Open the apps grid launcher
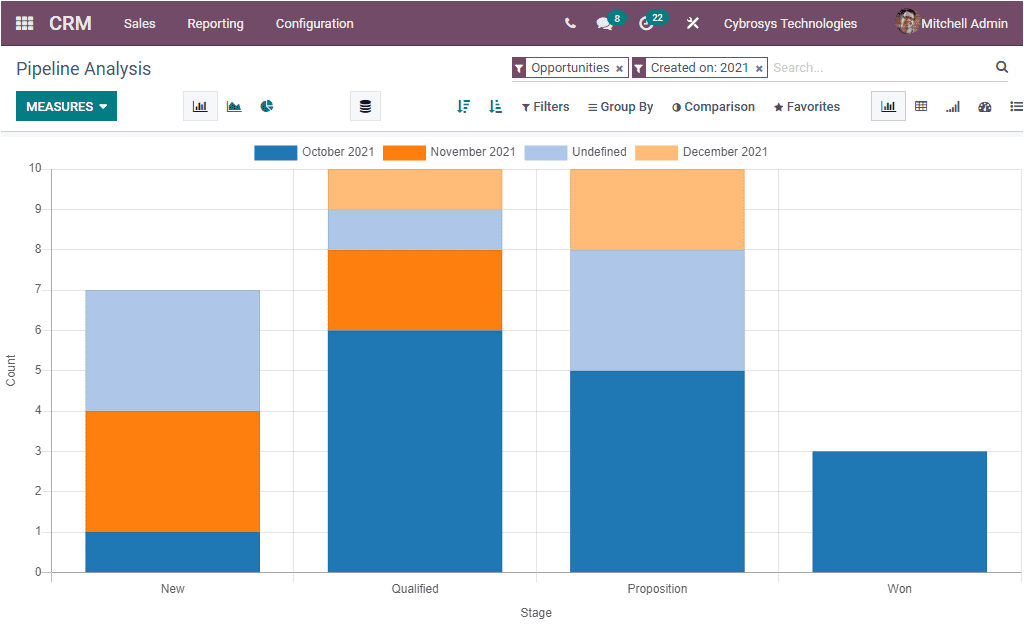 click(22, 23)
